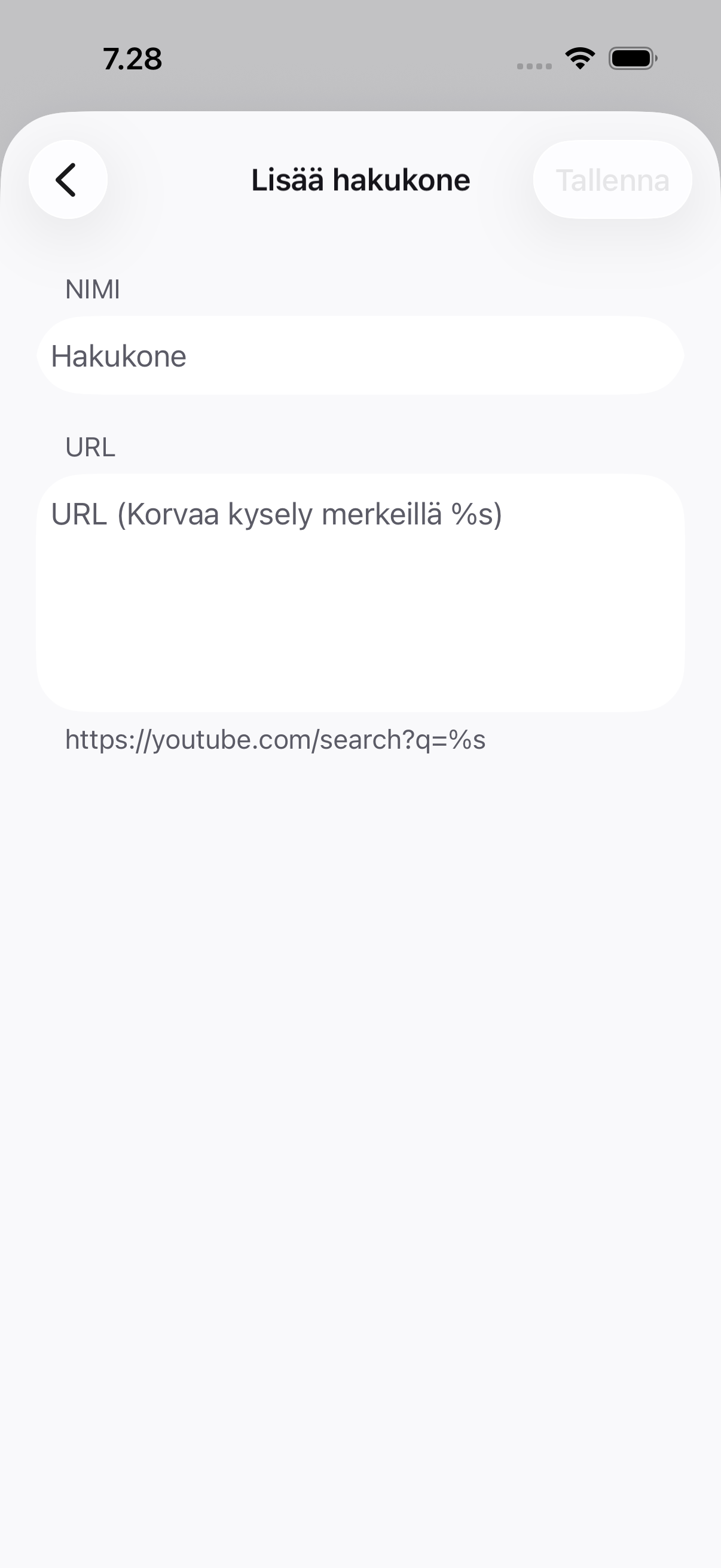Click the youtube.com example URL hint
The height and width of the screenshot is (1568, 721).
(275, 740)
